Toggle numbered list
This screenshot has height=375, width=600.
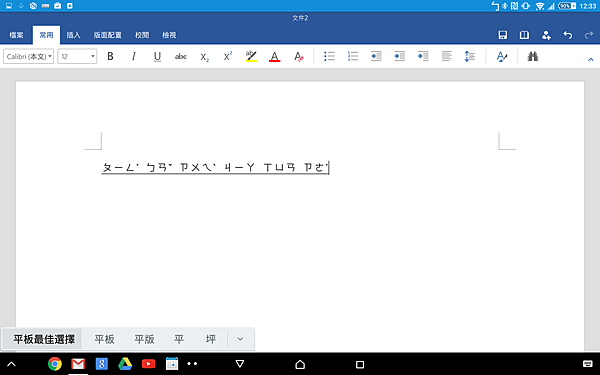tap(353, 56)
